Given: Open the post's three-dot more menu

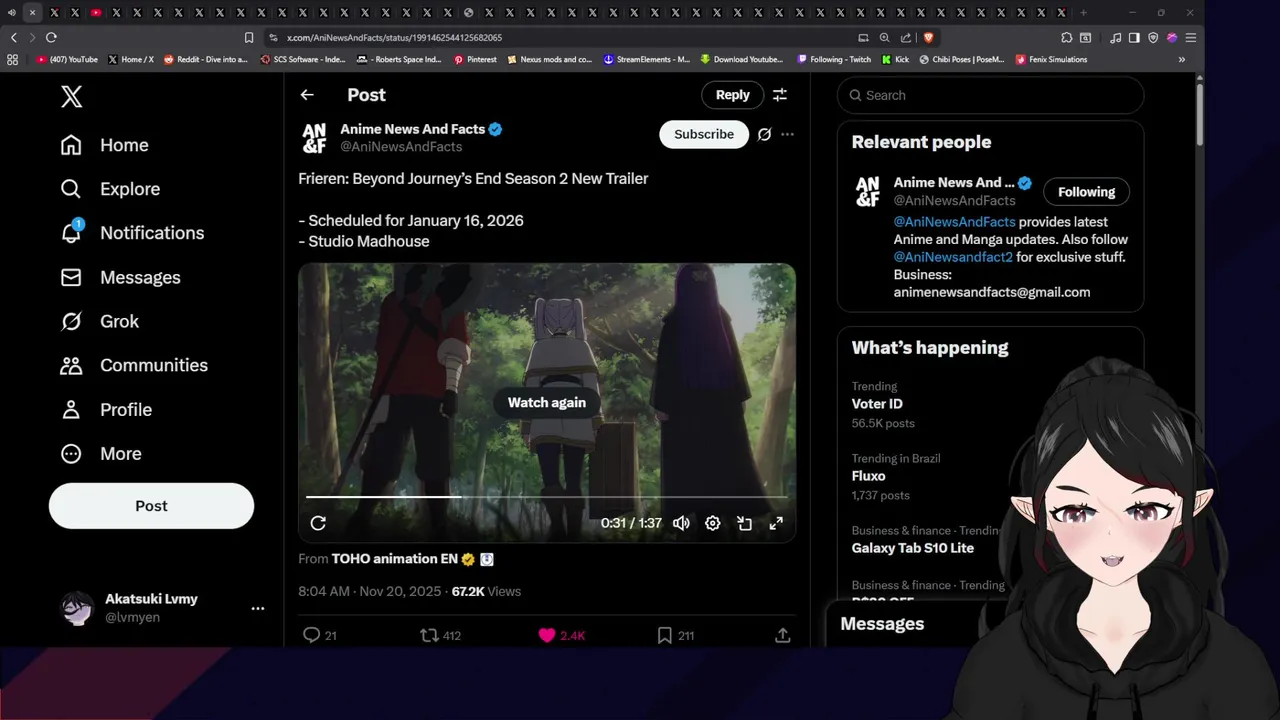Looking at the screenshot, I should coord(787,134).
